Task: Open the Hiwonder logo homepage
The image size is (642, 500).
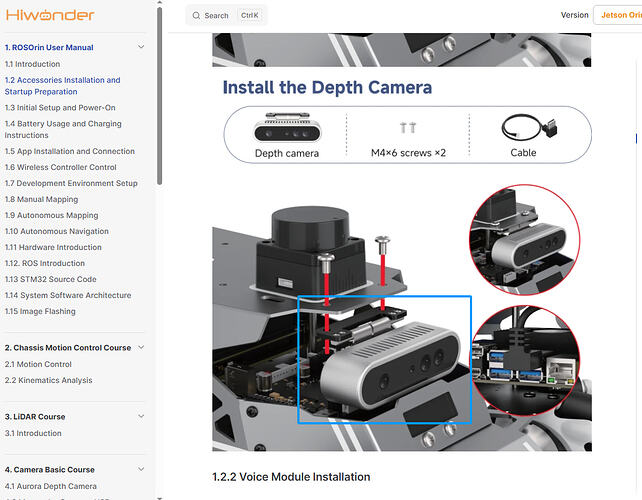Action: click(x=50, y=15)
